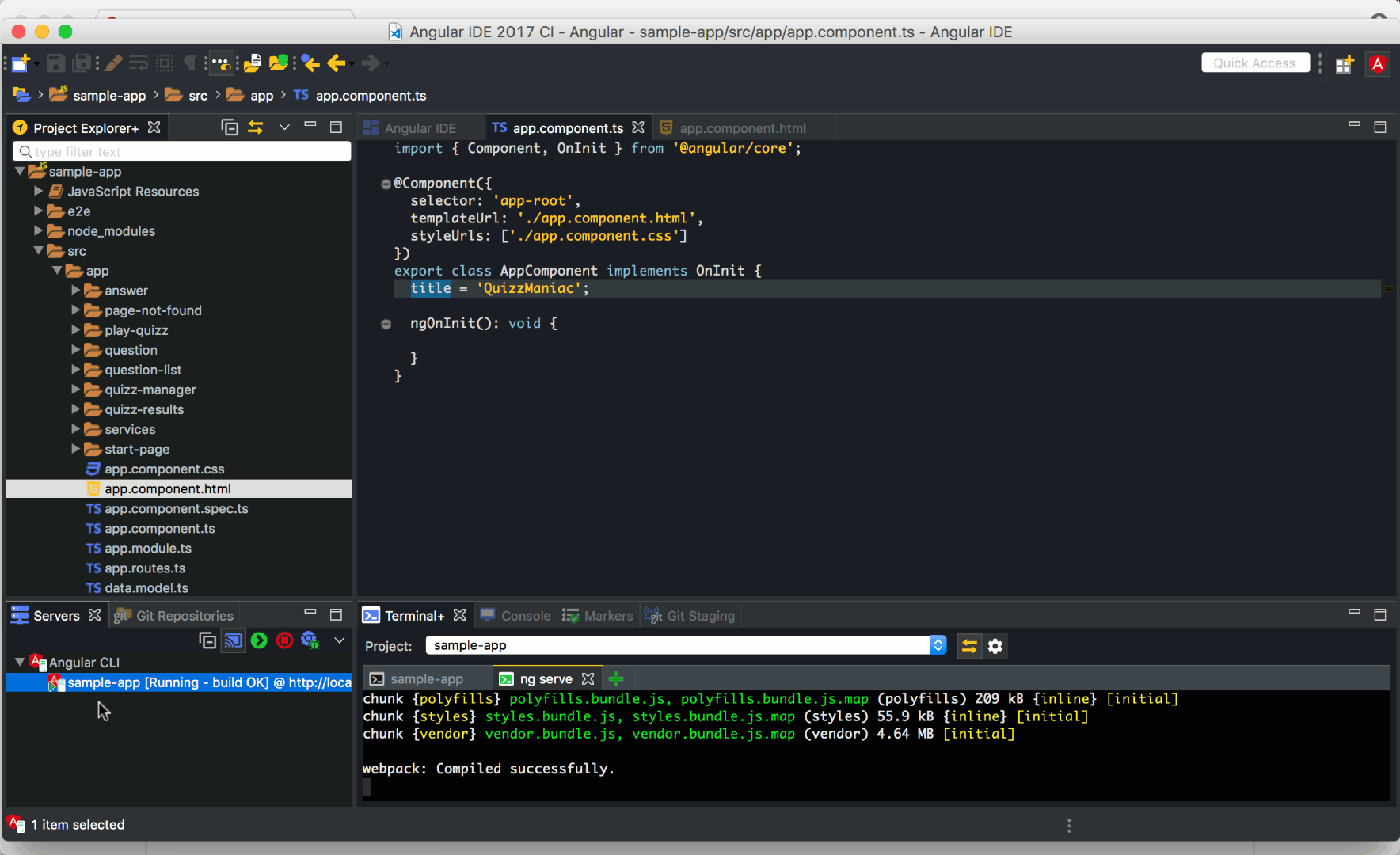The width and height of the screenshot is (1400, 855).
Task: Switch to the Console tab
Action: coord(515,616)
